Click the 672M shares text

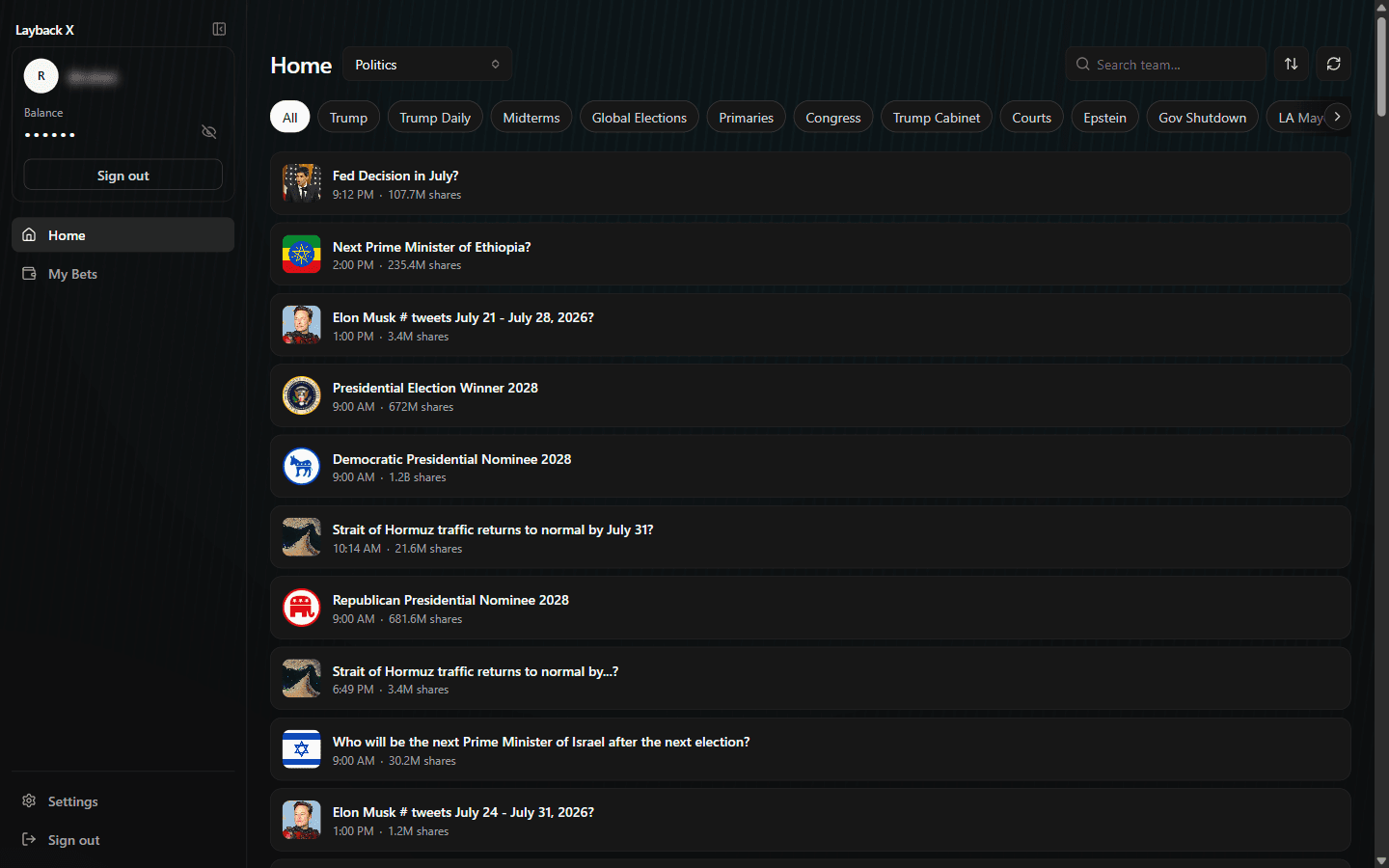tap(421, 407)
